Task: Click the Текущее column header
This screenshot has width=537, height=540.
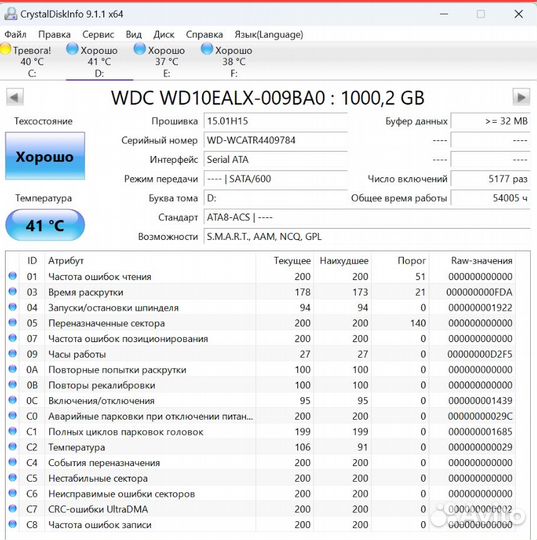Action: pos(292,261)
